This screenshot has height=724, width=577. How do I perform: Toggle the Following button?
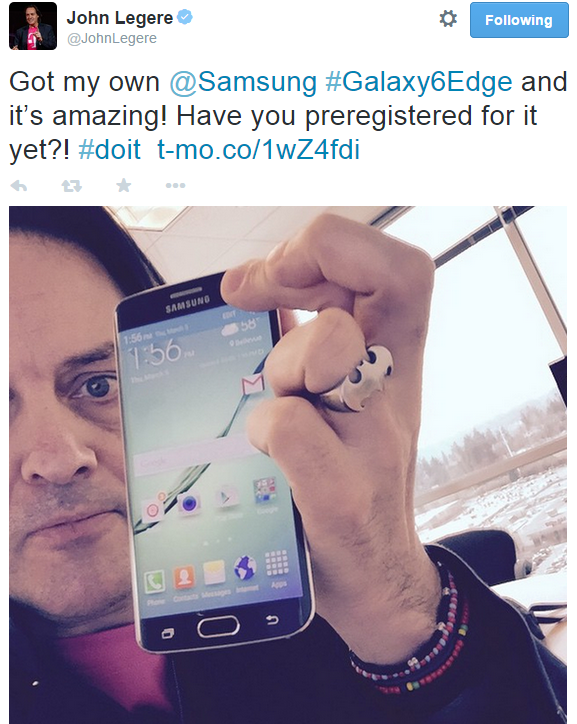tap(519, 20)
